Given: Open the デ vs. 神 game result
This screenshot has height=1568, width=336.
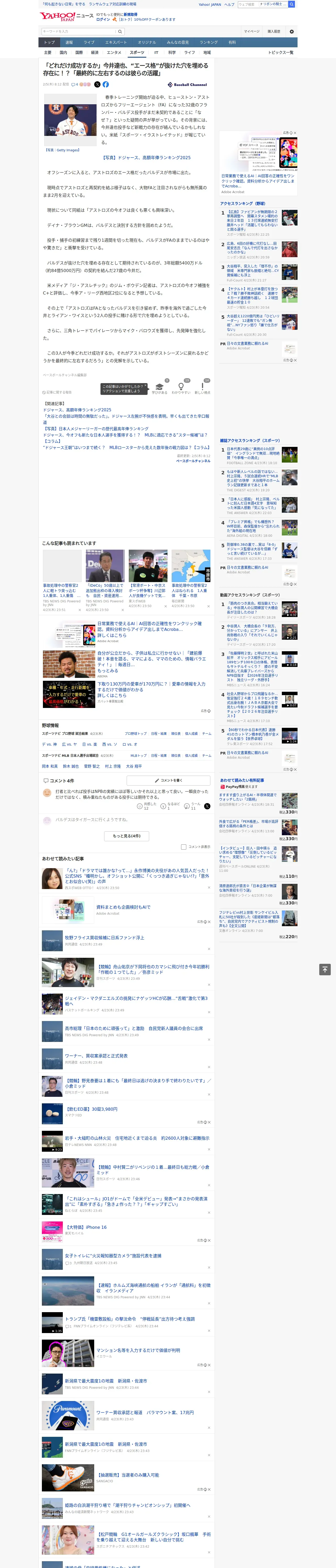Looking at the screenshot, I should click(49, 745).
